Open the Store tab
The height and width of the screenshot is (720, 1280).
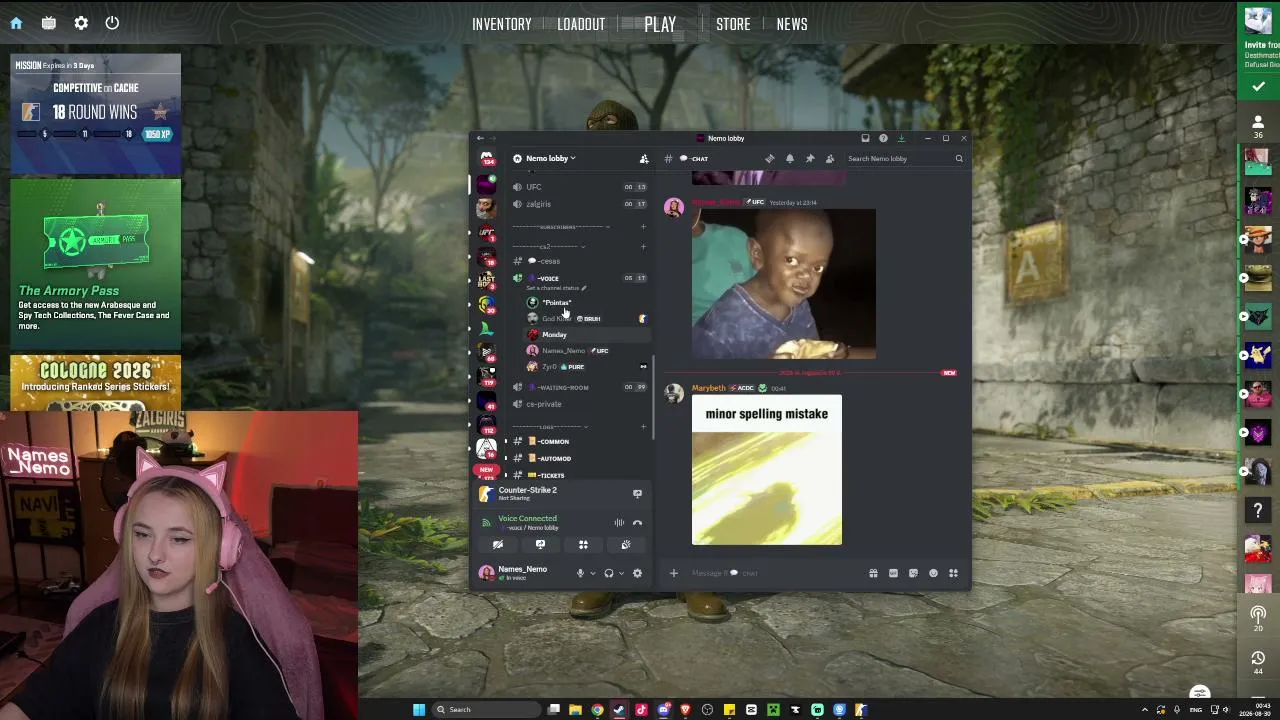tap(733, 24)
